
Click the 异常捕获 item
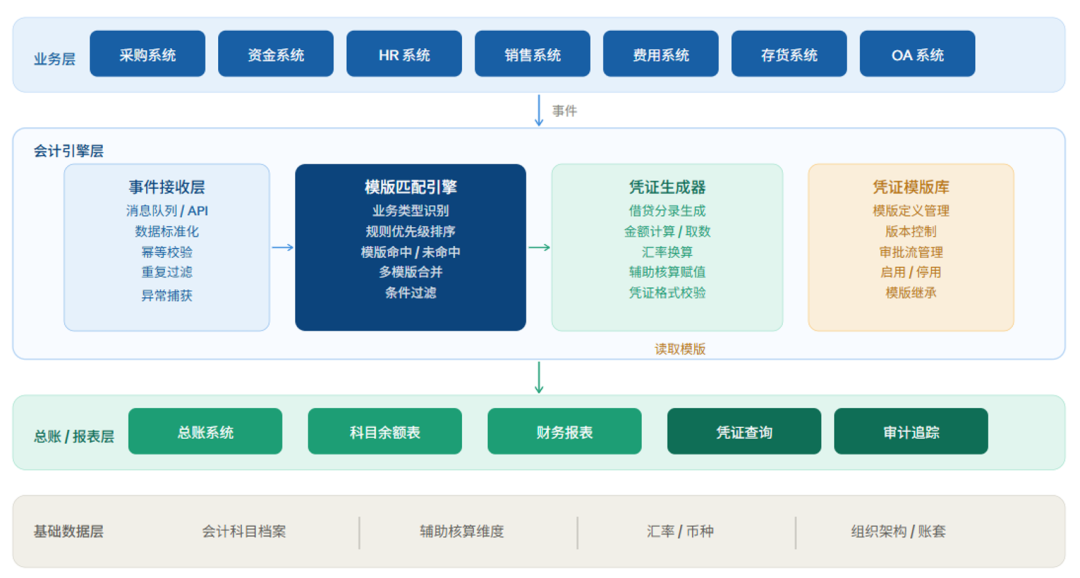pos(167,296)
